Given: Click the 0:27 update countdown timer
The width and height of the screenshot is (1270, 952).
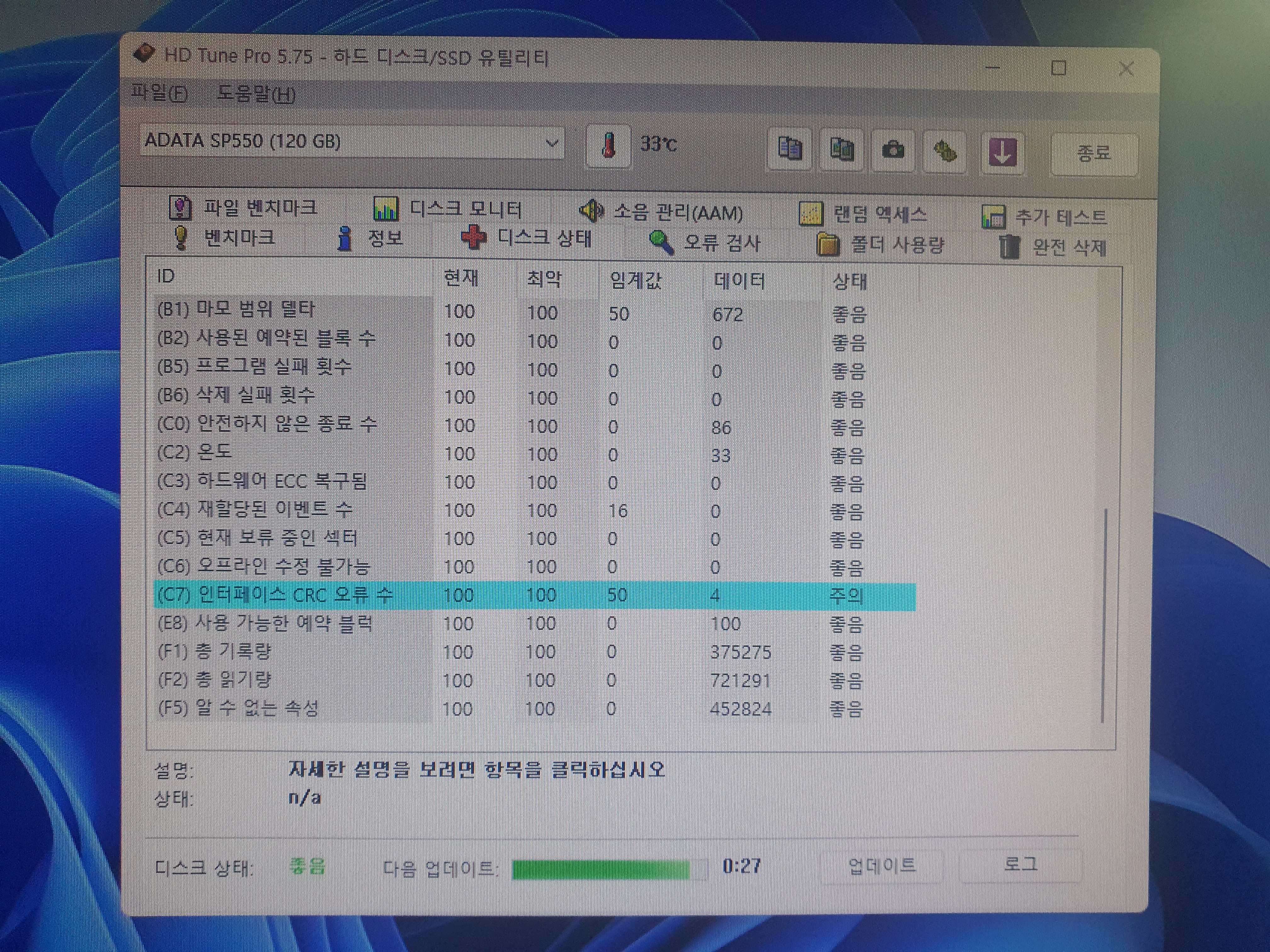Looking at the screenshot, I should click(741, 865).
